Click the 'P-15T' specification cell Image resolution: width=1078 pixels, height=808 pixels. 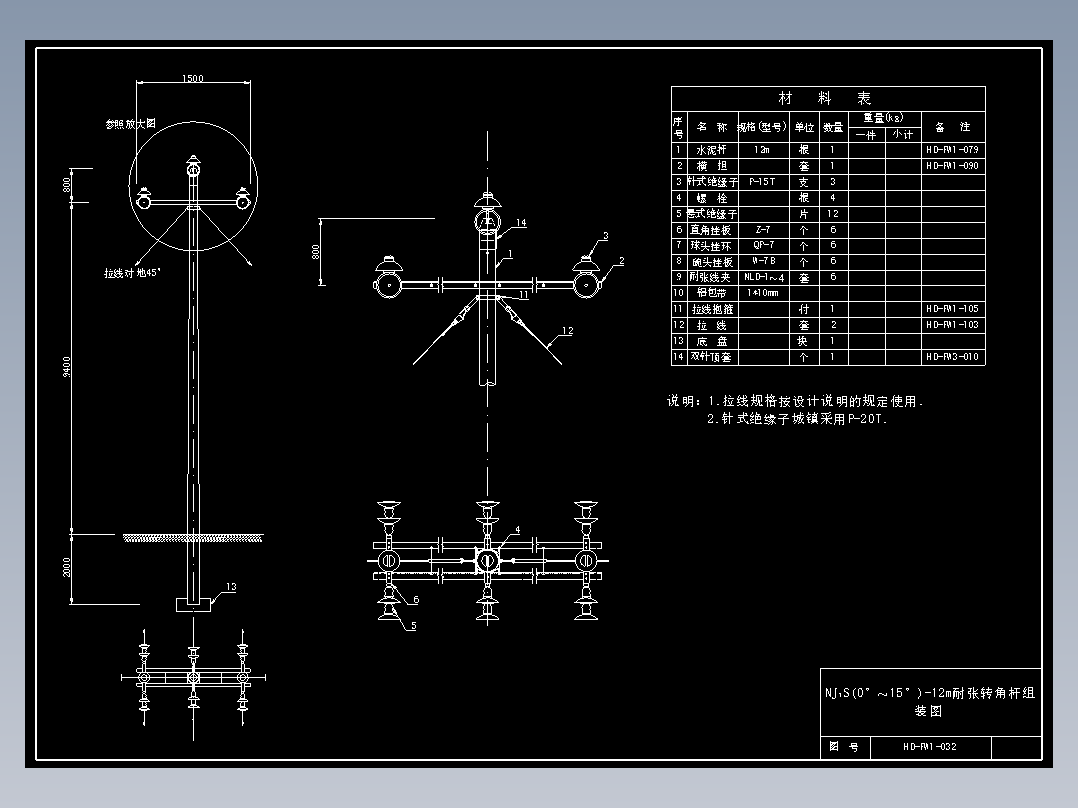click(x=762, y=182)
